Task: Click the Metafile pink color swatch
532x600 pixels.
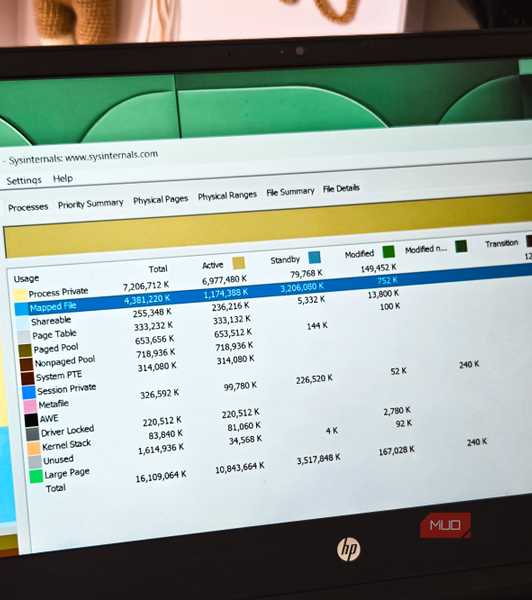Action: click(30, 406)
